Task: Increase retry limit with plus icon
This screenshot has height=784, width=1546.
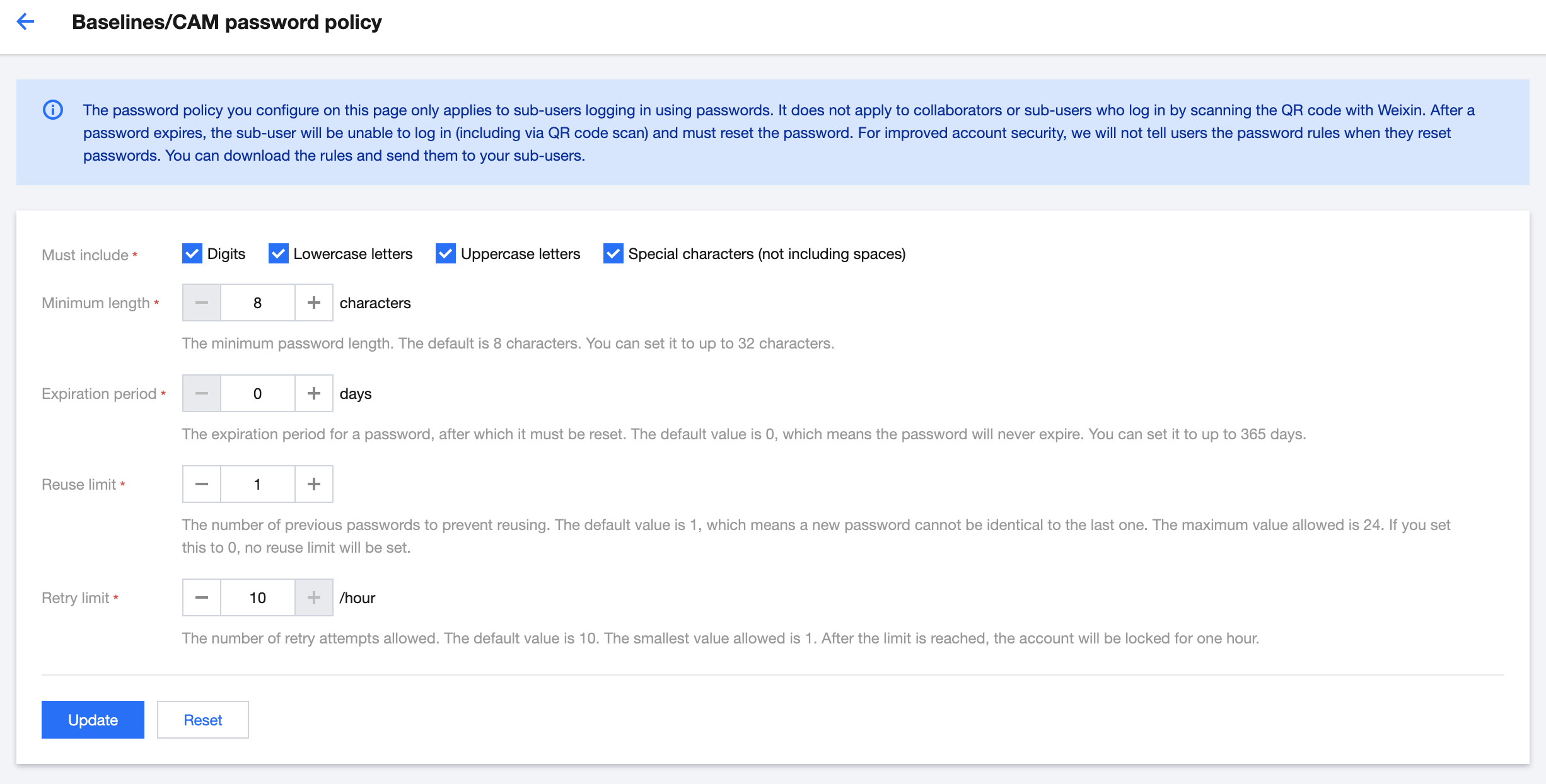Action: (x=314, y=597)
